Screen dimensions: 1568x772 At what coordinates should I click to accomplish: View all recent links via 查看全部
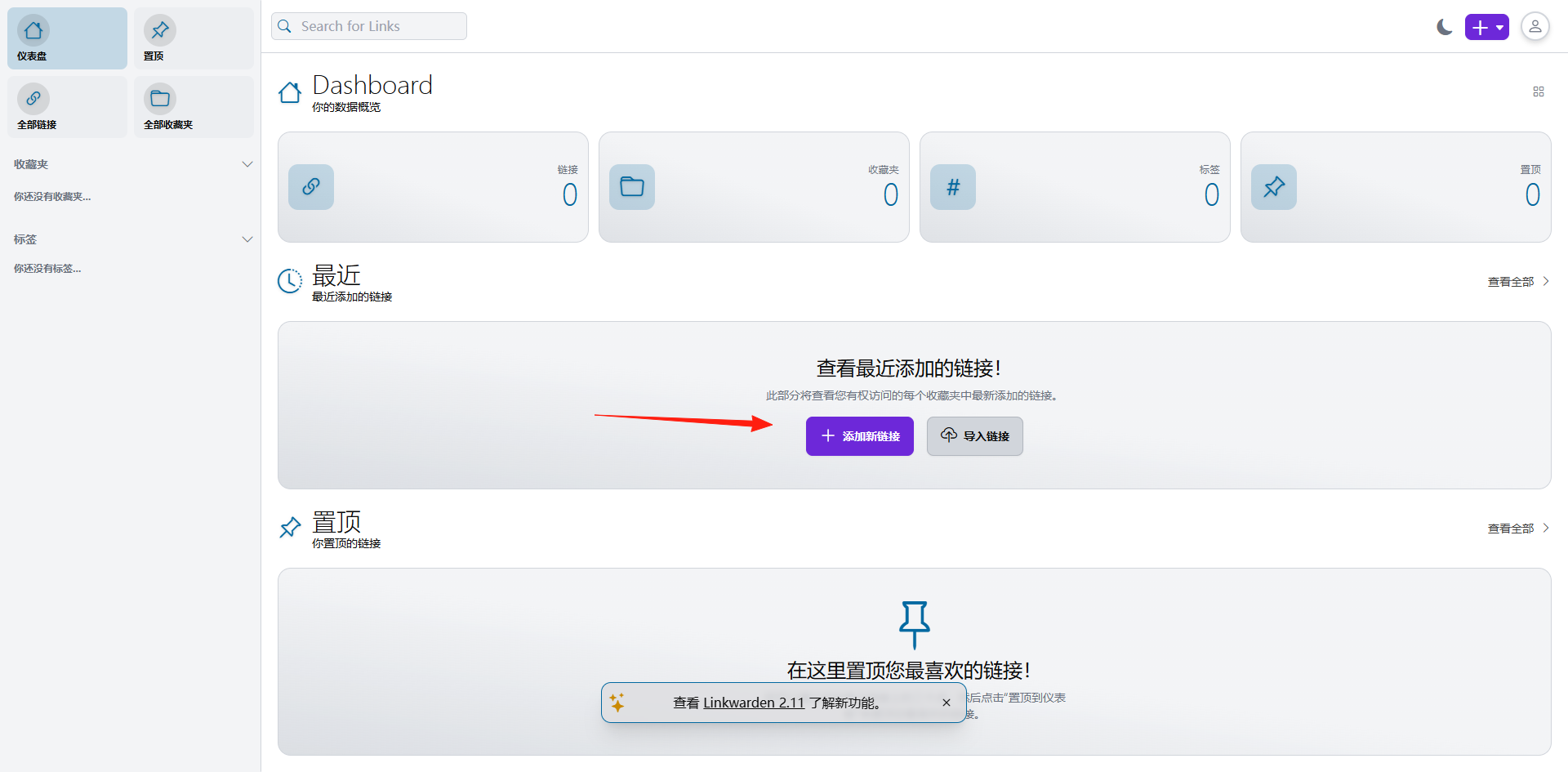coord(1518,282)
